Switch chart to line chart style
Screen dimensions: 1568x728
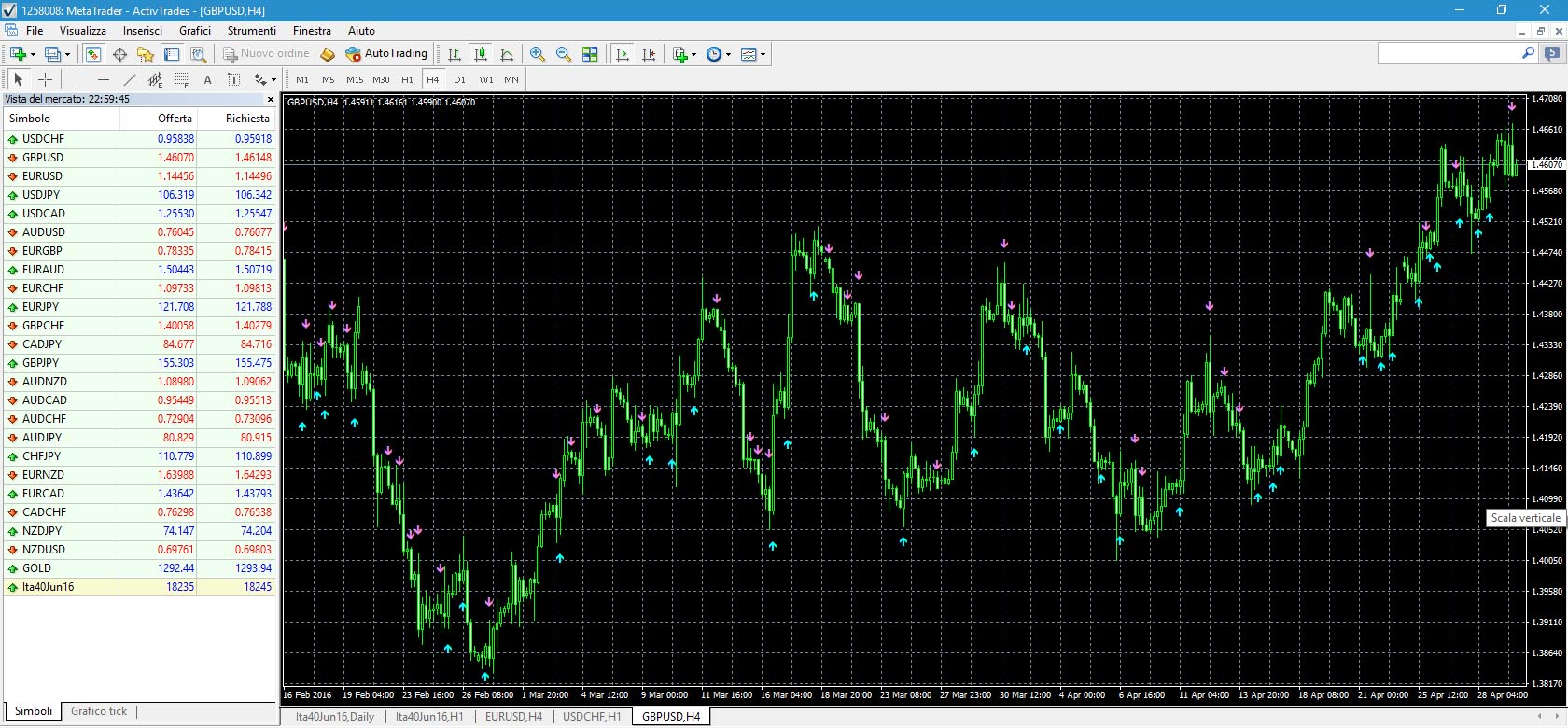507,54
